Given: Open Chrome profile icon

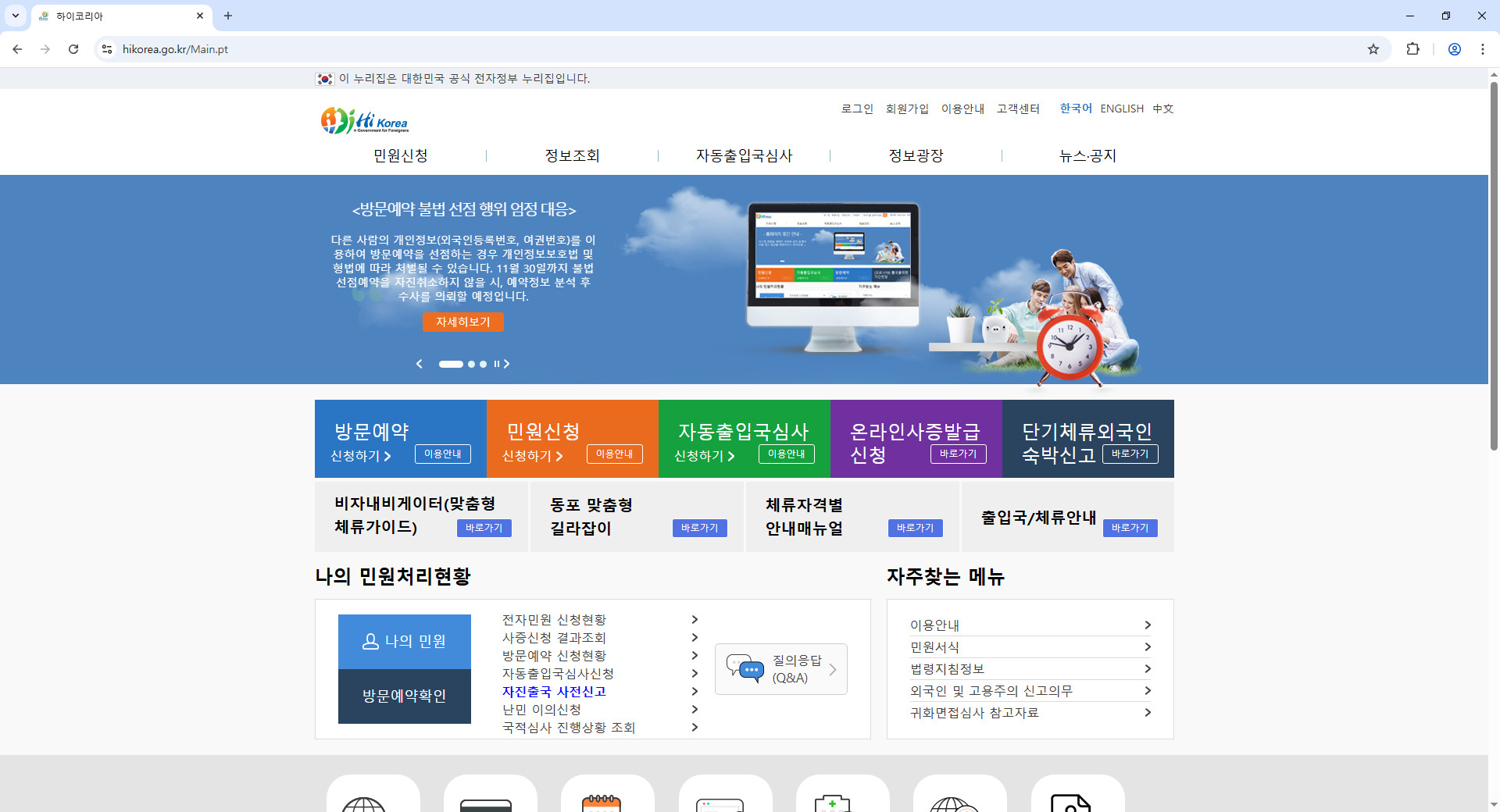Looking at the screenshot, I should [x=1455, y=49].
